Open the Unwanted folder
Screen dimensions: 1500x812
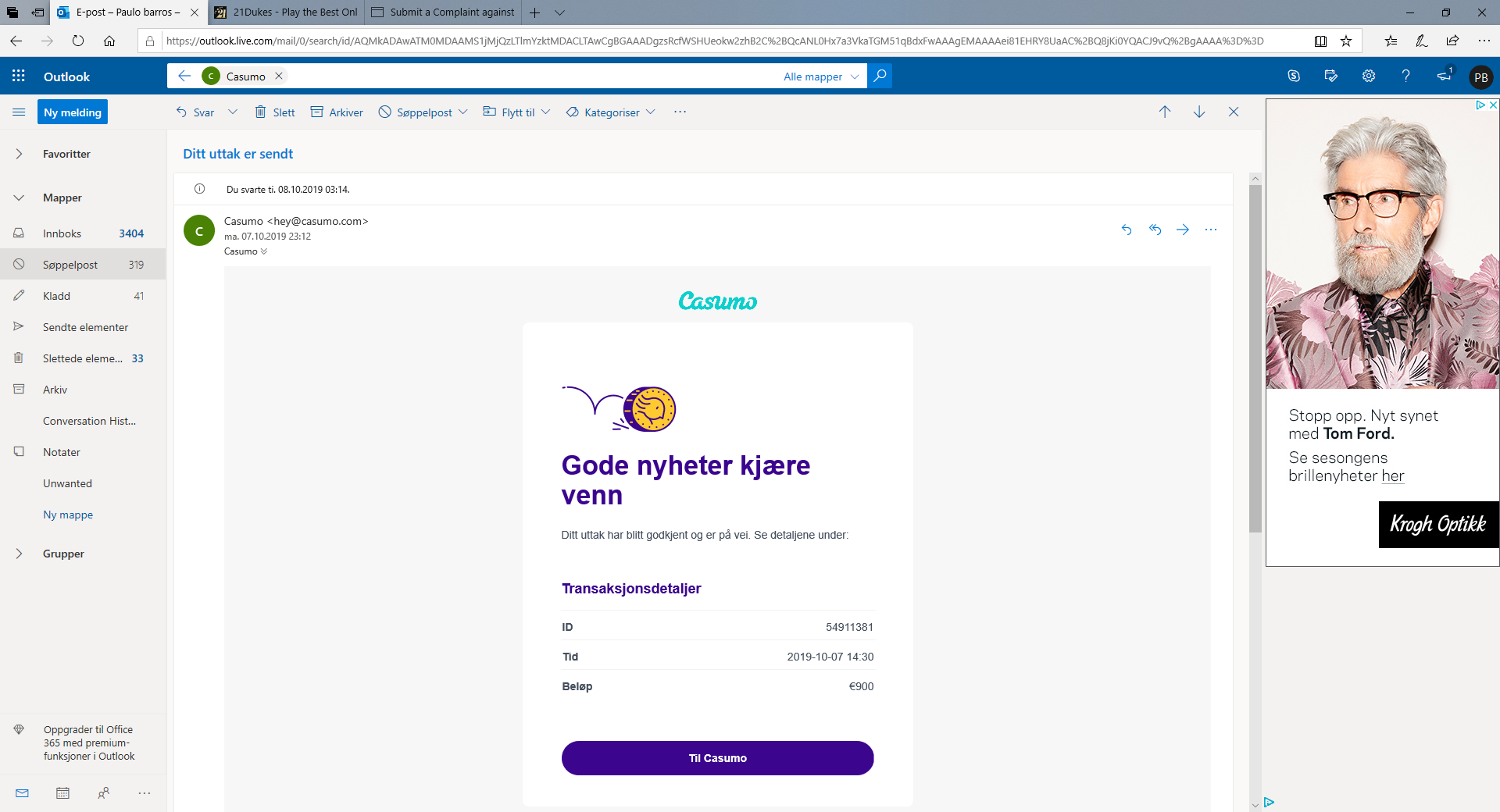(83, 483)
